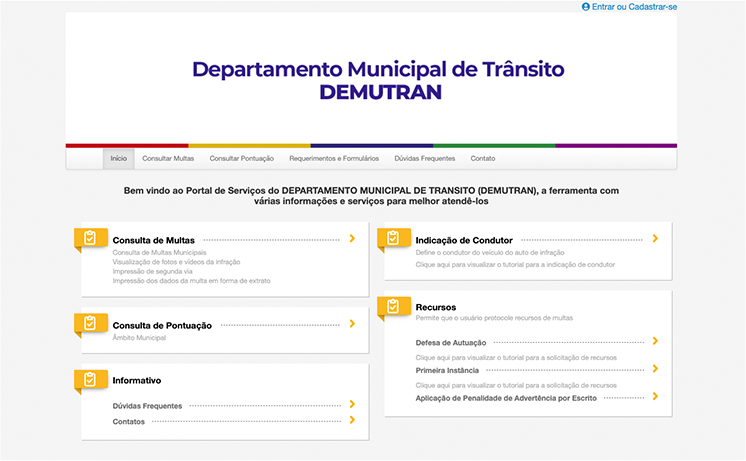Open the Consulta de Pontuação heading
The image size is (746, 461).
pyautogui.click(x=162, y=325)
